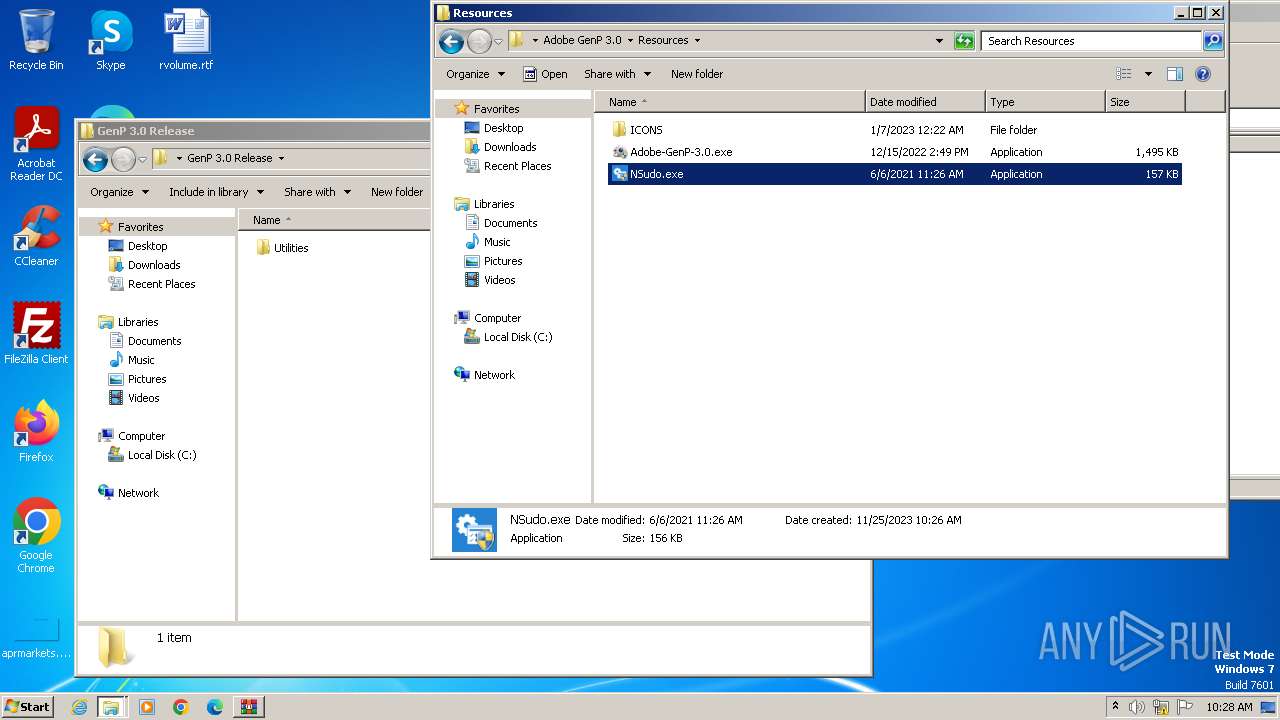Open the aprmarkets desktop file

[x=36, y=637]
